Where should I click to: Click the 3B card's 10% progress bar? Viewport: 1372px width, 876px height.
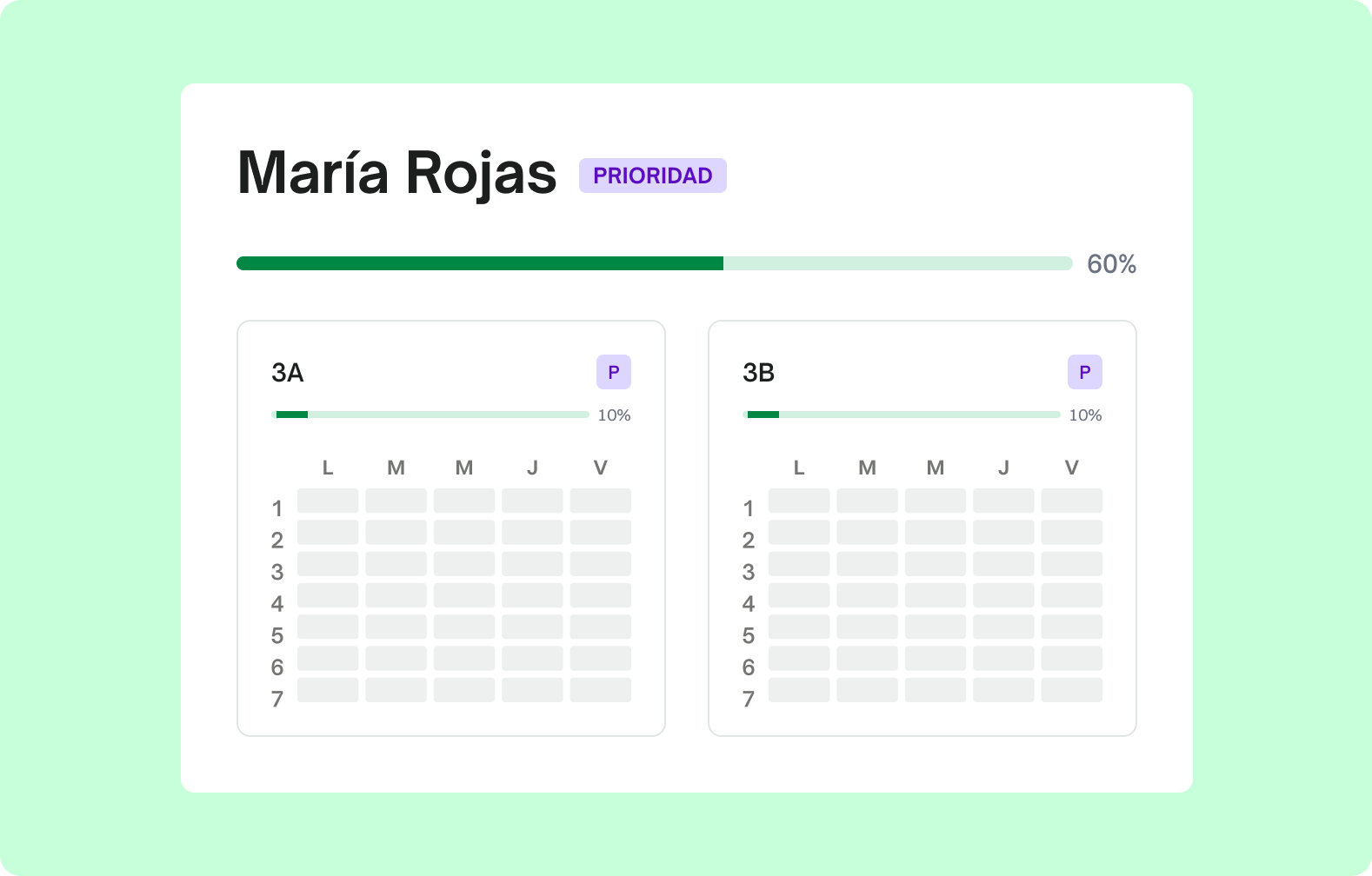pos(902,415)
